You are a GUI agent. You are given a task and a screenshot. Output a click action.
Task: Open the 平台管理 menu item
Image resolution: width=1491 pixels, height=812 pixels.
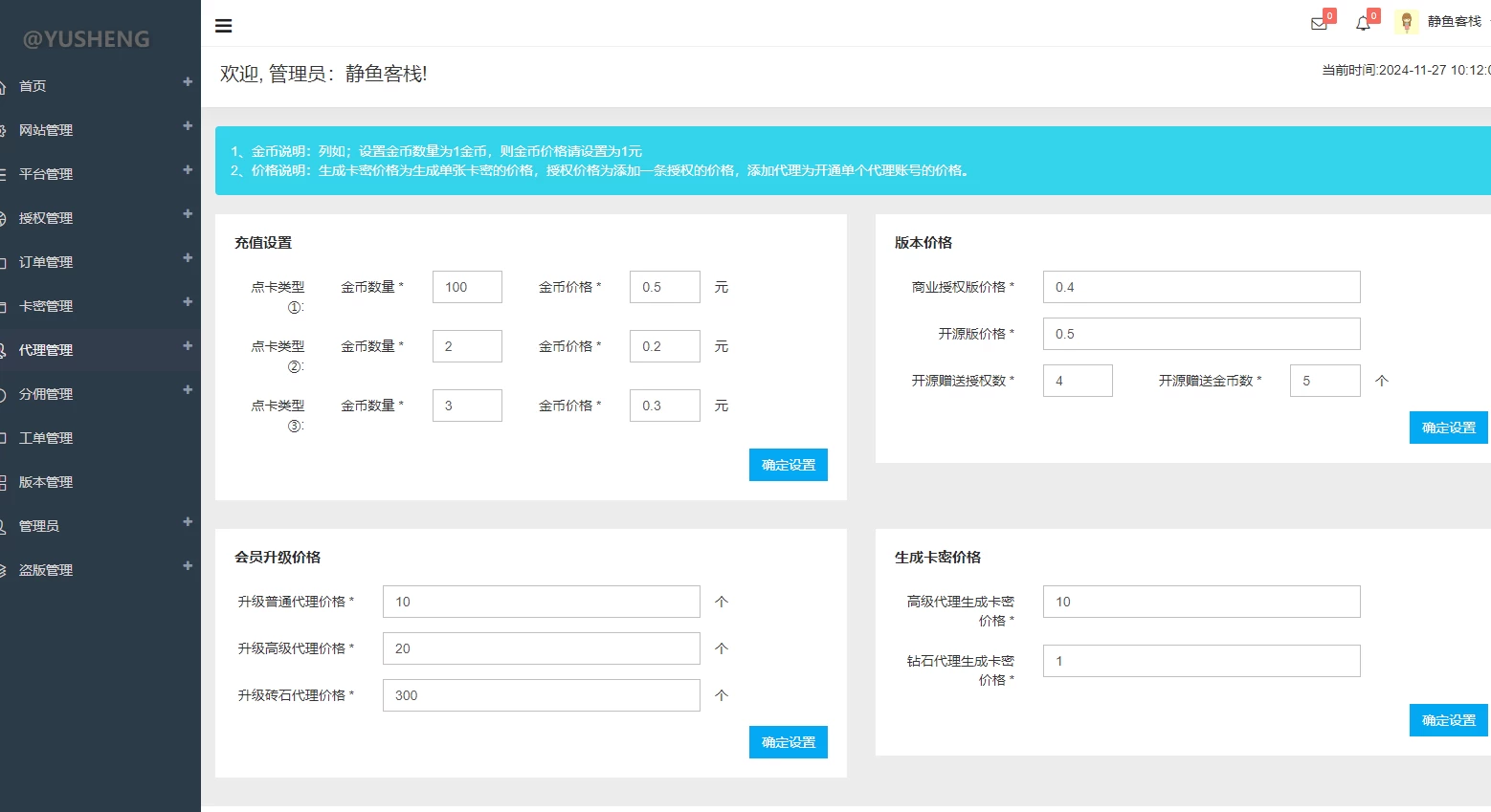46,174
